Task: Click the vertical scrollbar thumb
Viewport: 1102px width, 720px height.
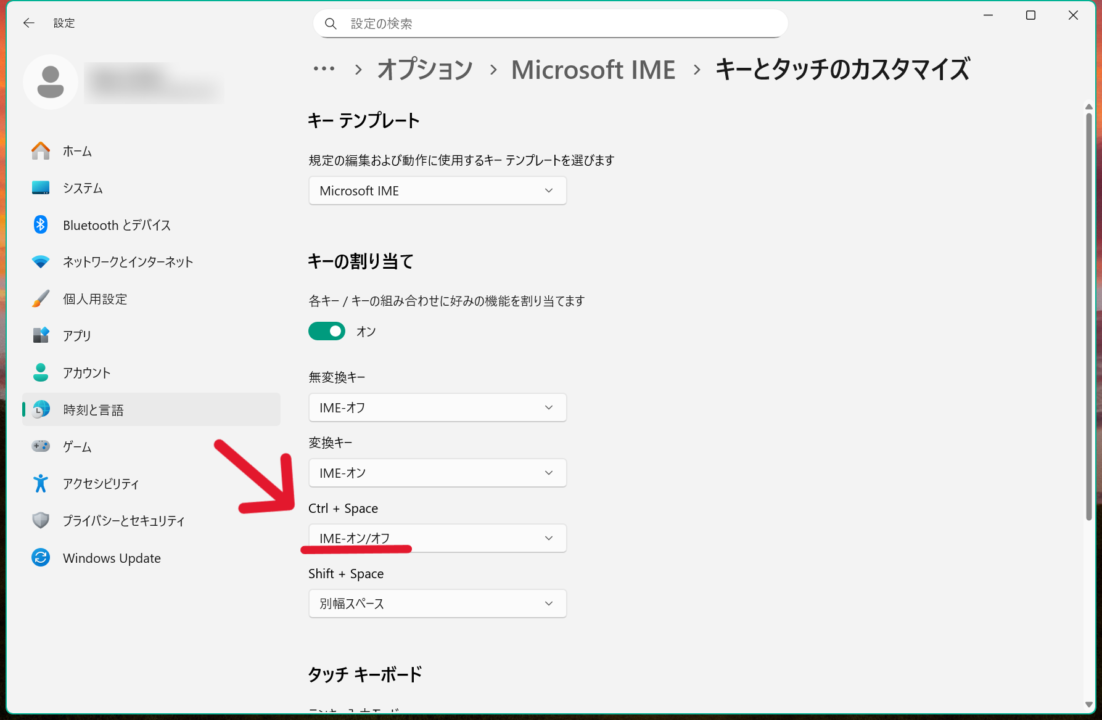Action: (x=1089, y=316)
